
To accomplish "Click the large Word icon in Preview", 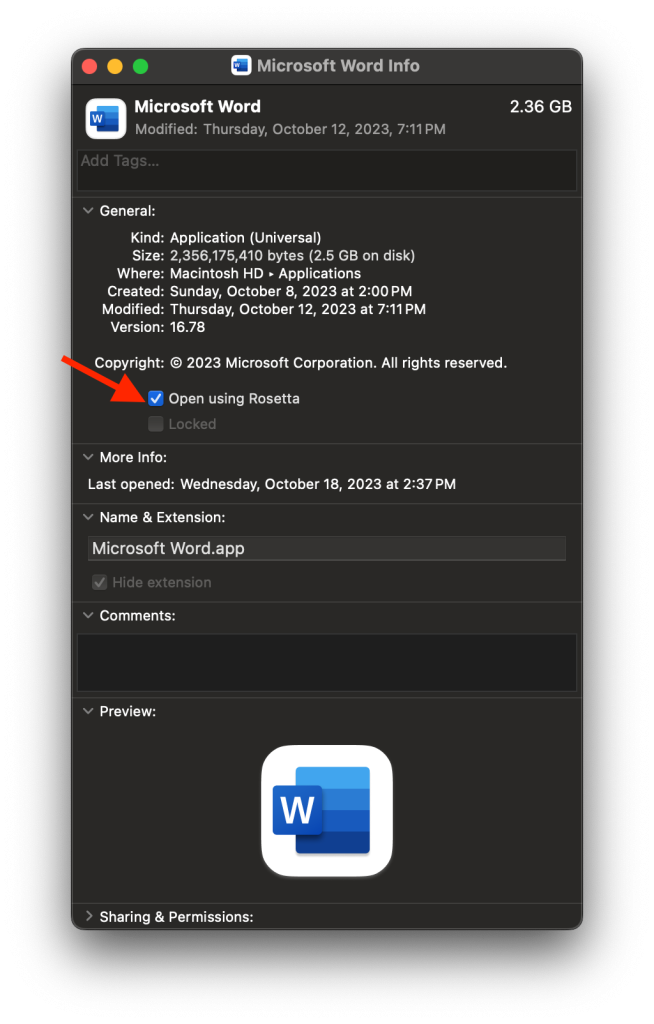I will 327,810.
